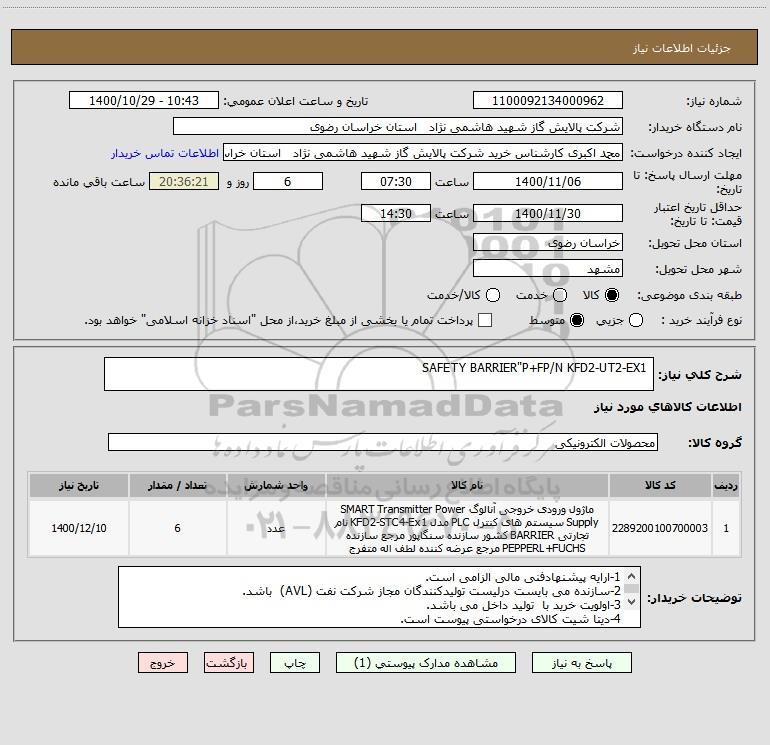
Task: Click the تعداد / مقدار column header
Action: [x=177, y=485]
